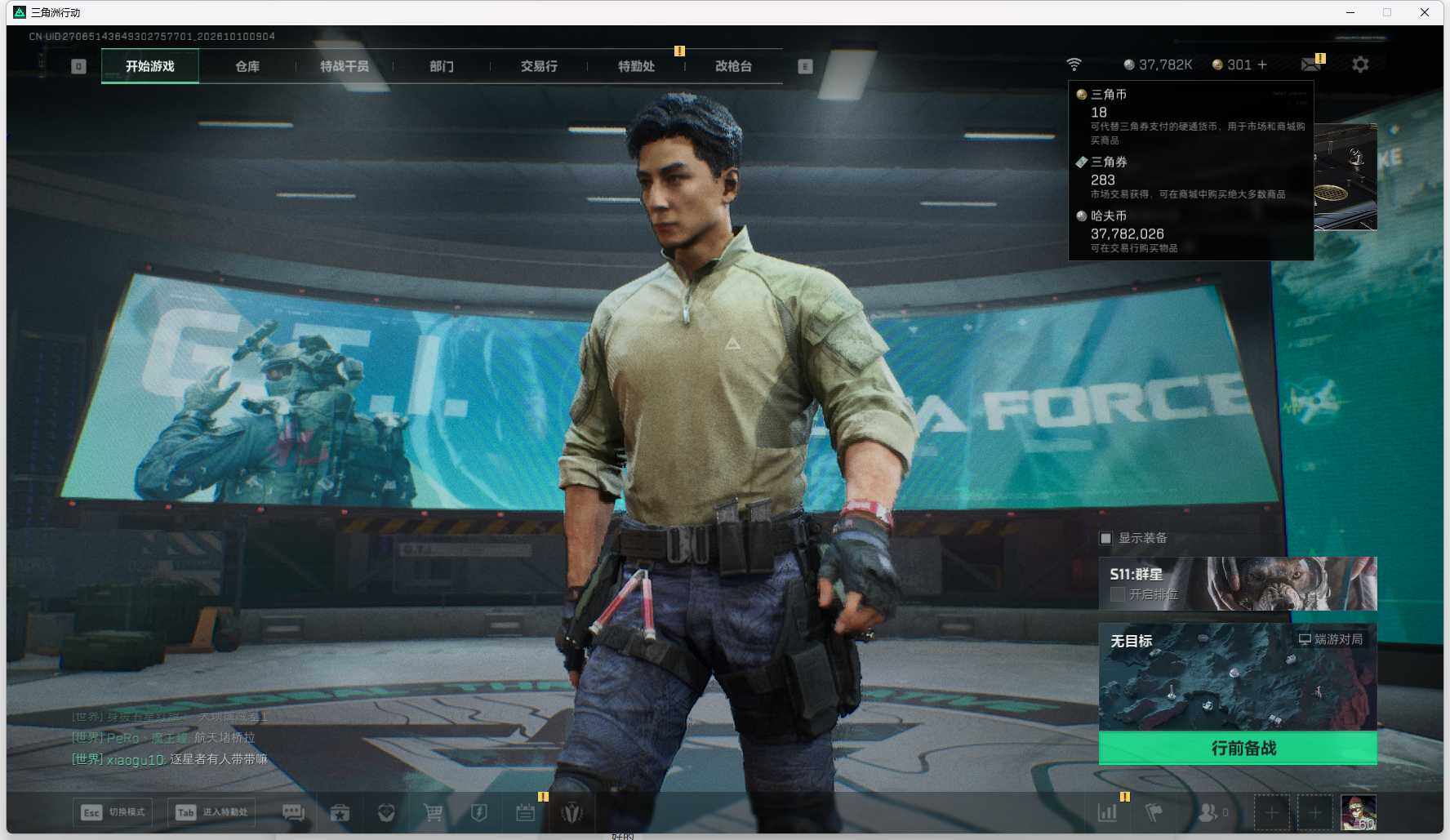Click the Wi-Fi network status icon
Image resolution: width=1450 pixels, height=840 pixels.
(x=1074, y=64)
